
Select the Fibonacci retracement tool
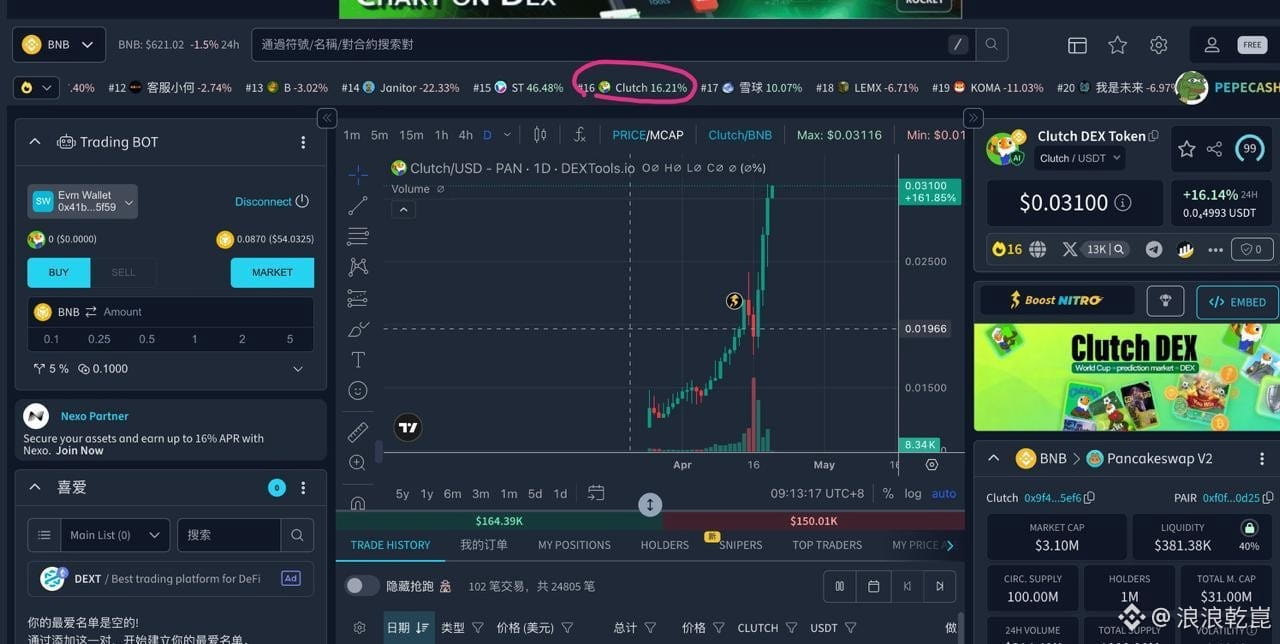pos(358,237)
